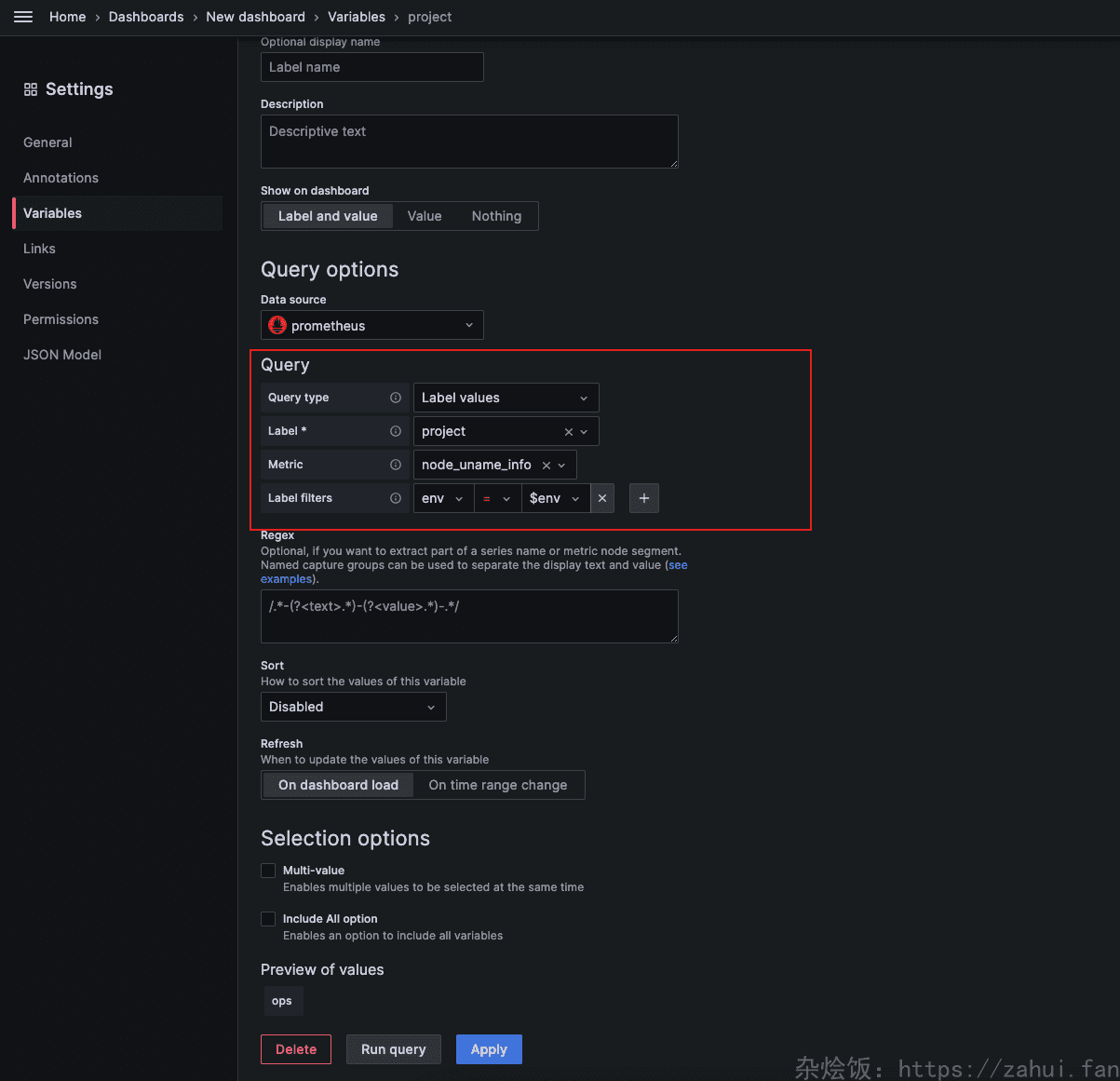Go to Annotations settings section
This screenshot has height=1081, width=1120.
[x=61, y=178]
